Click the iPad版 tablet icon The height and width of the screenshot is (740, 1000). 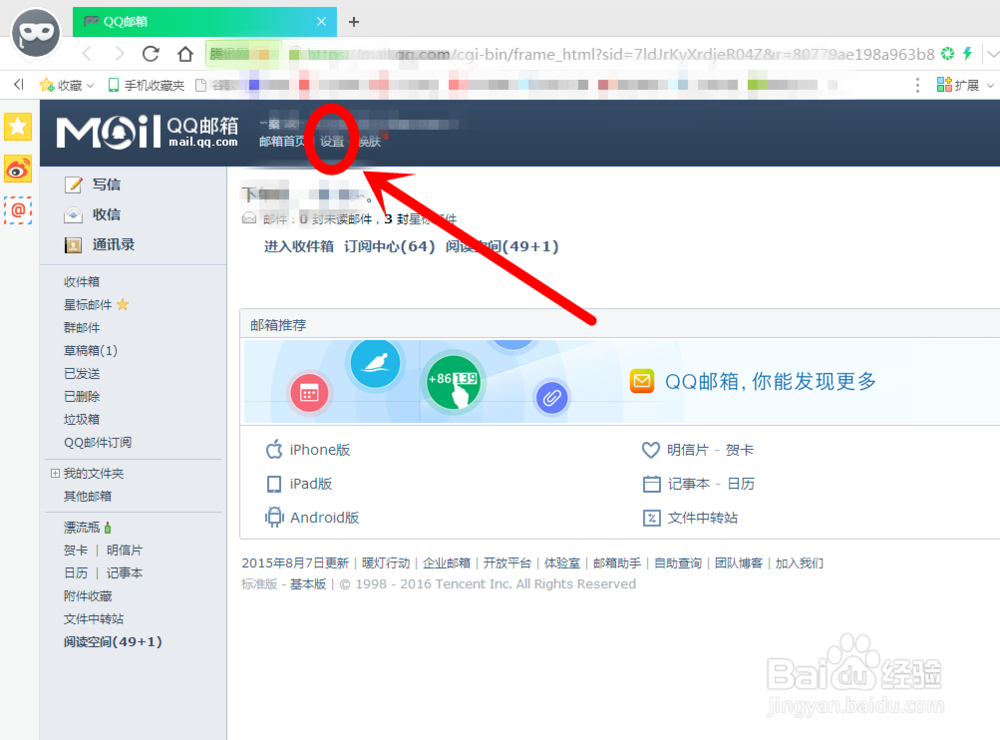[x=274, y=484]
